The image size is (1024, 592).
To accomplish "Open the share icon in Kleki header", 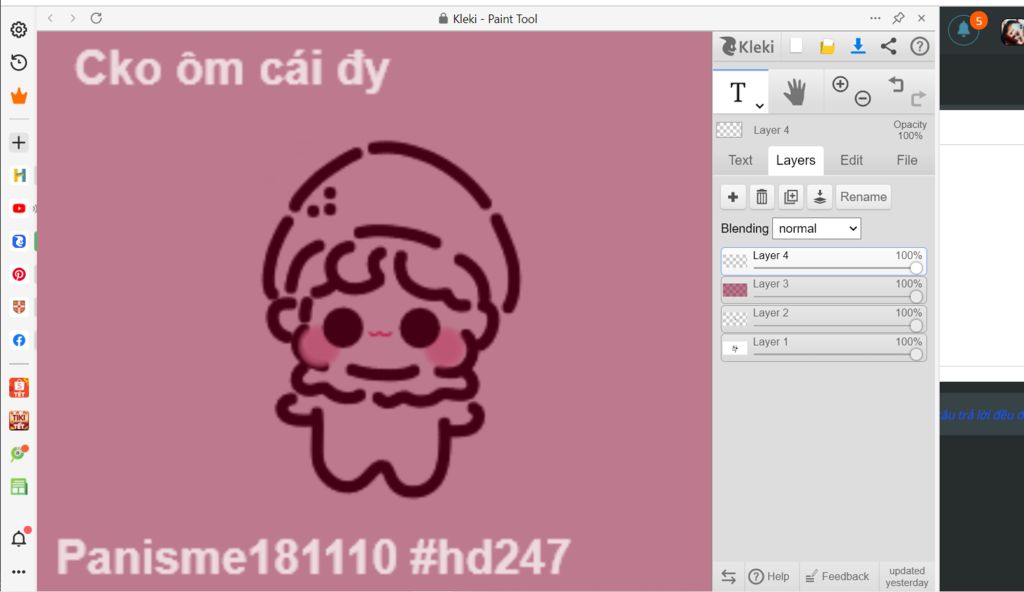I will click(888, 46).
